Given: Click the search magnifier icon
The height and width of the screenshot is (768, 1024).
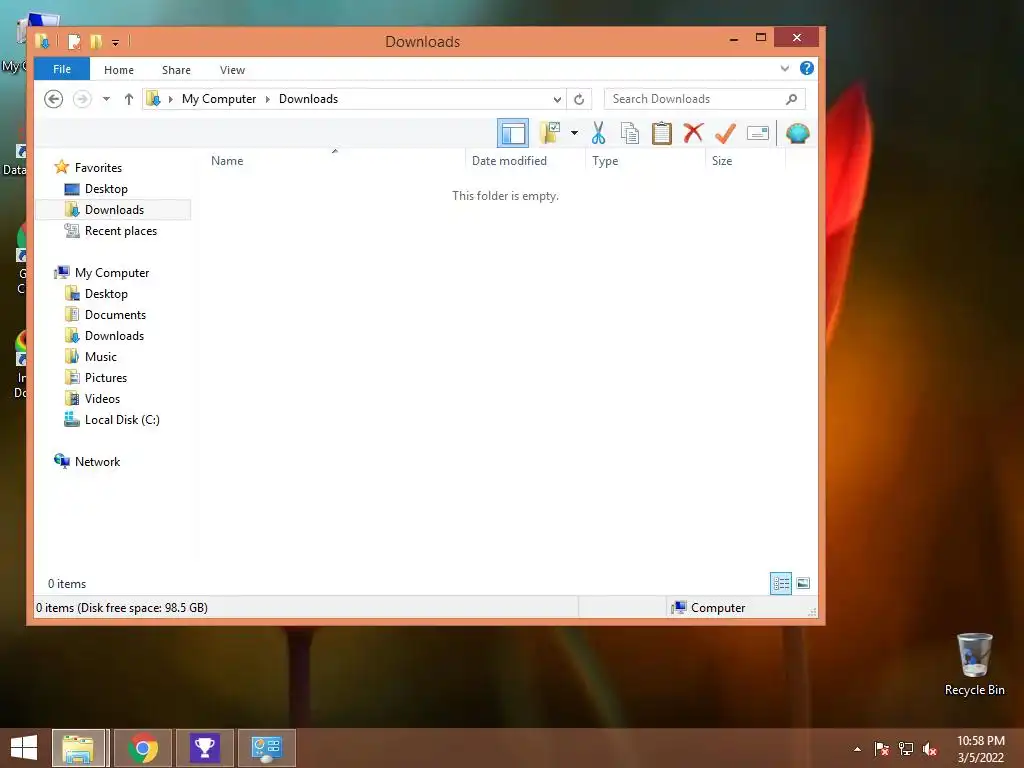Looking at the screenshot, I should click(x=792, y=99).
